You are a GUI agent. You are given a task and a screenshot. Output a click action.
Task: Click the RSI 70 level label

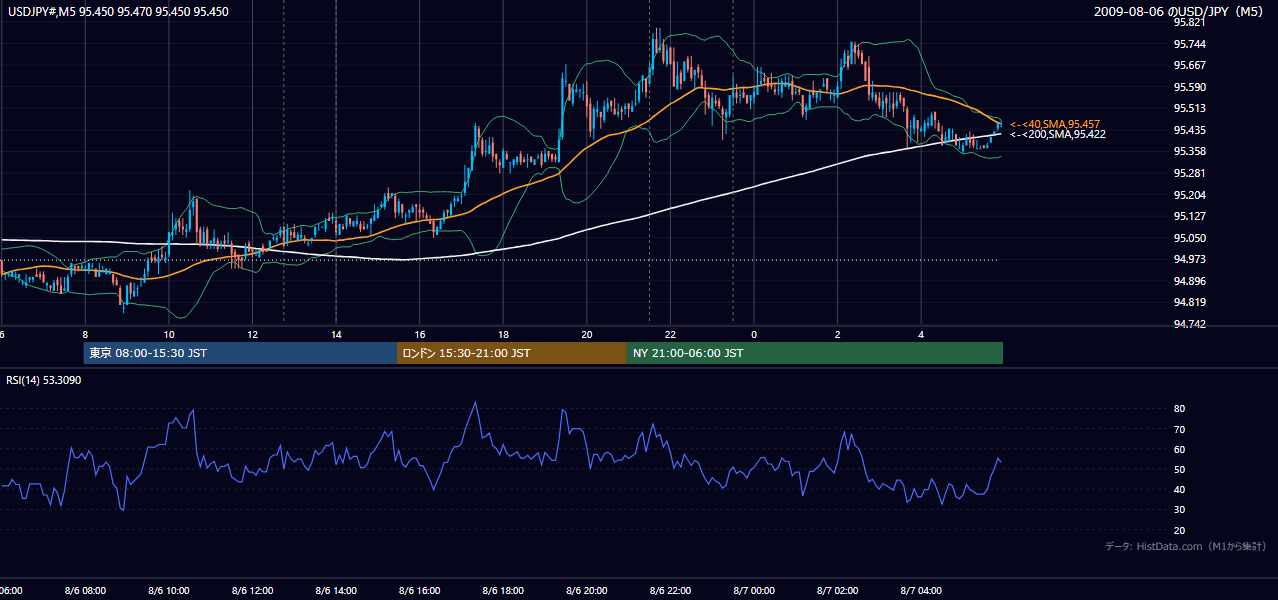[1179, 429]
